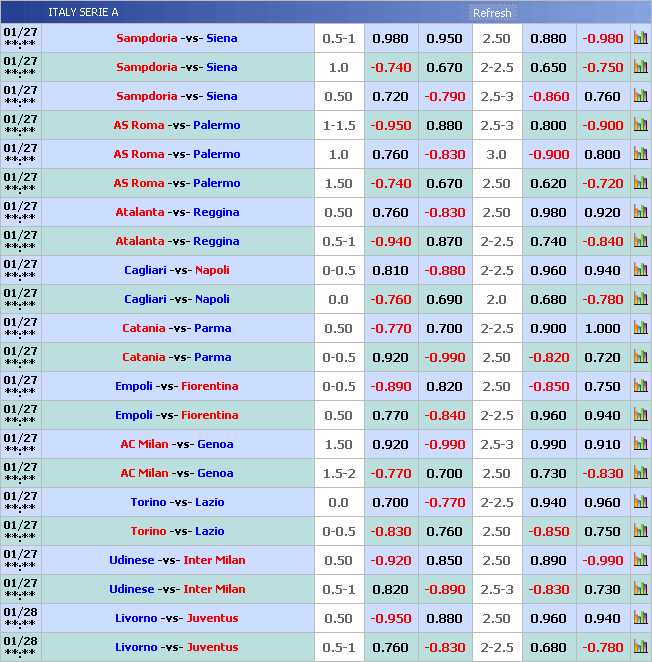The height and width of the screenshot is (662, 652).
Task: Open chart icon for AC Milan-Genoa 1.5-2 row
Action: pyautogui.click(x=640, y=473)
